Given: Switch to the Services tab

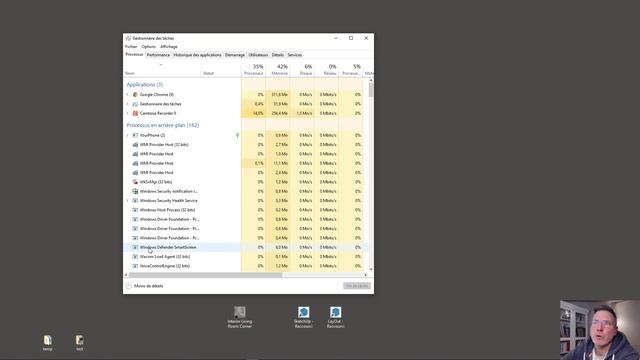Looking at the screenshot, I should click(x=294, y=55).
